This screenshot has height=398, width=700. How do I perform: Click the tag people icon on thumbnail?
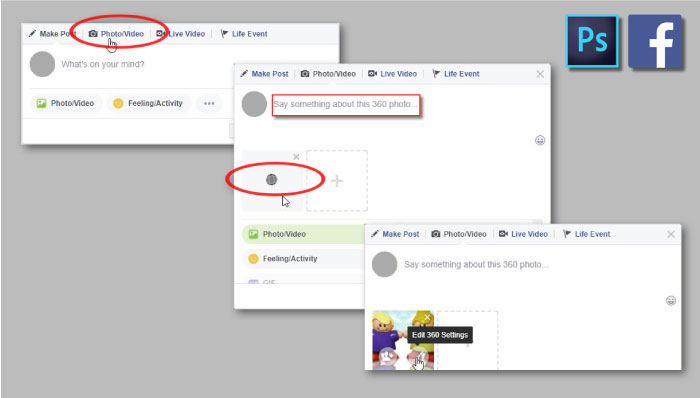(x=387, y=357)
